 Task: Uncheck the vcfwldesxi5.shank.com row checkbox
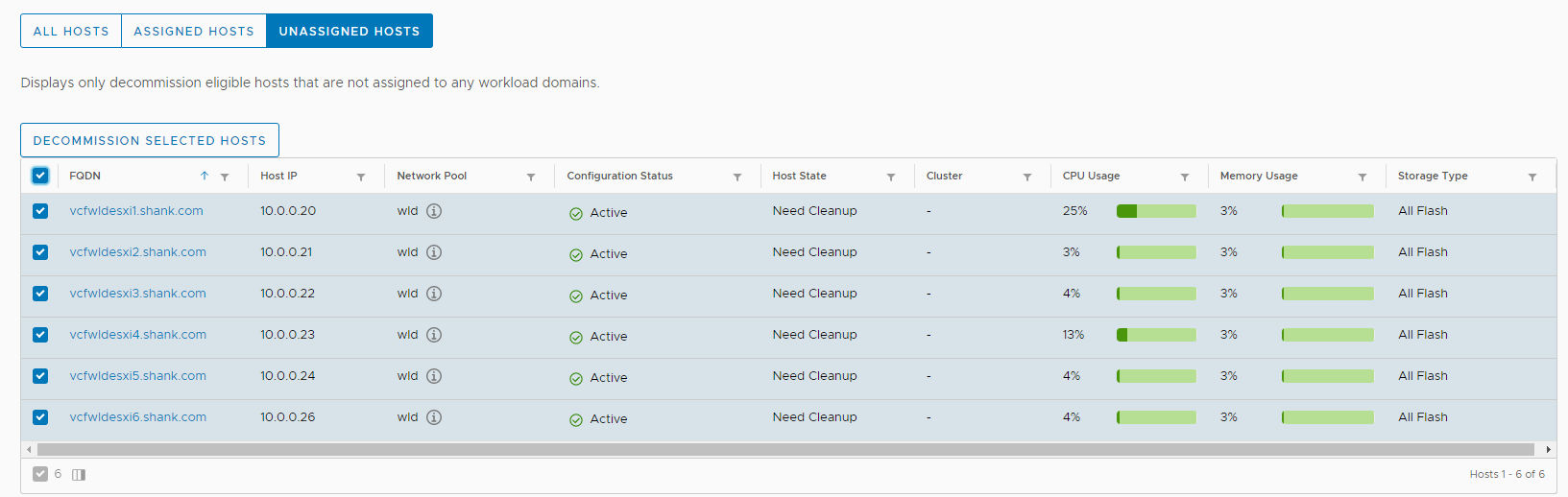click(x=40, y=376)
